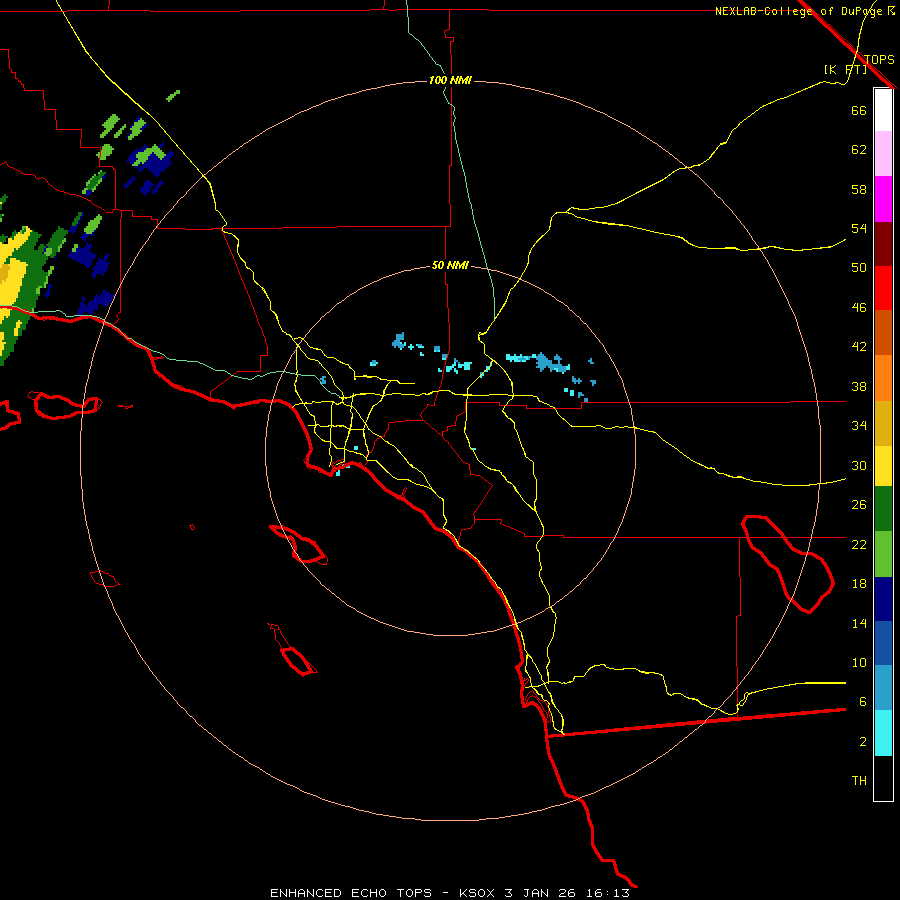Click the legend value "38"

click(x=859, y=386)
